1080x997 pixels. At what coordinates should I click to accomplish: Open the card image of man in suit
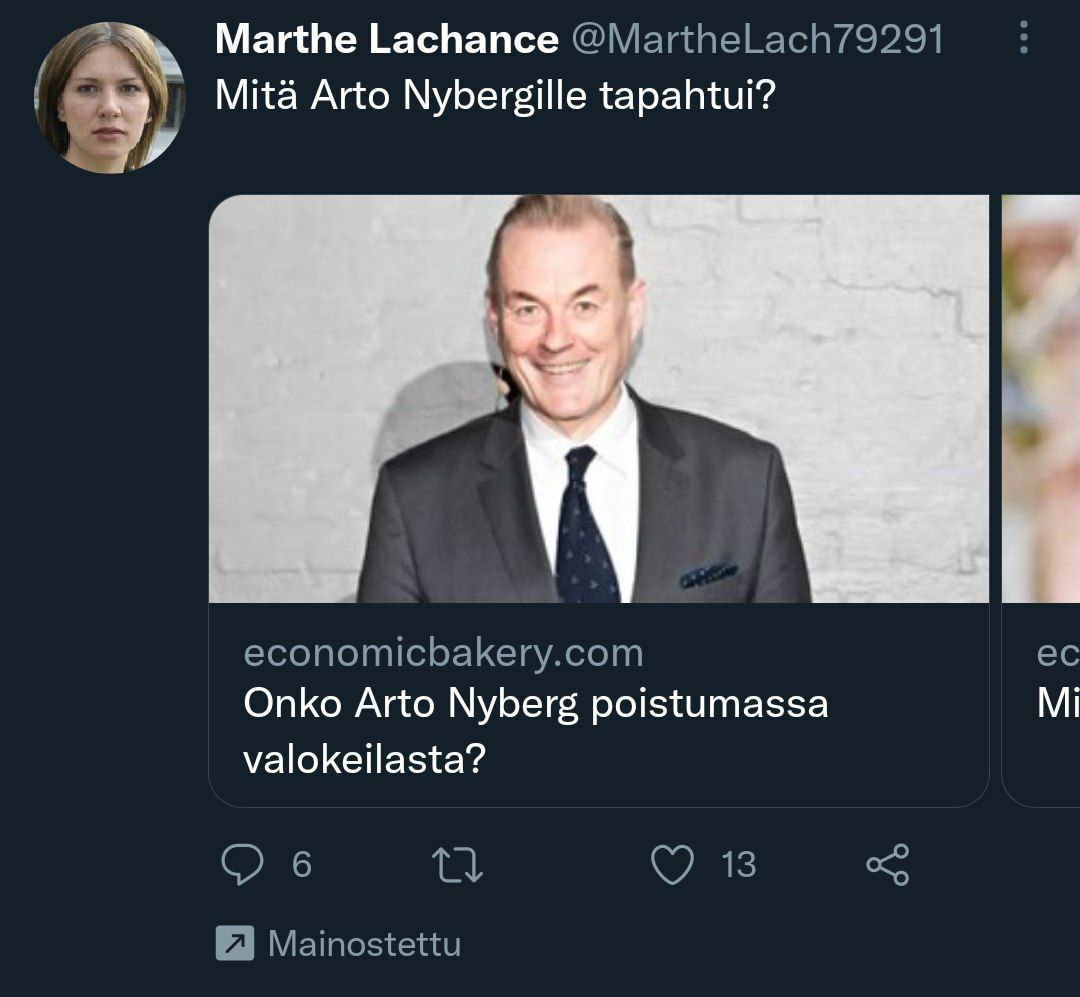[598, 399]
